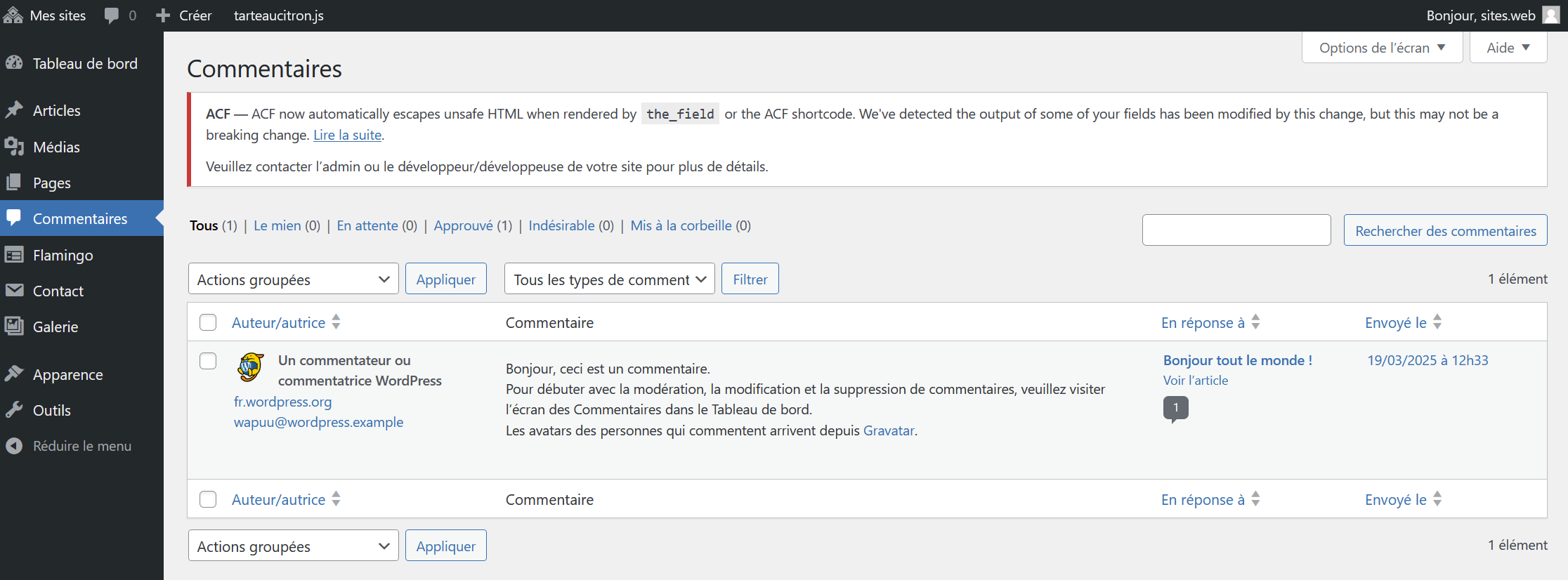Viewport: 1568px width, 580px height.
Task: Open tarteaucitron.js admin bar menu
Action: click(279, 15)
